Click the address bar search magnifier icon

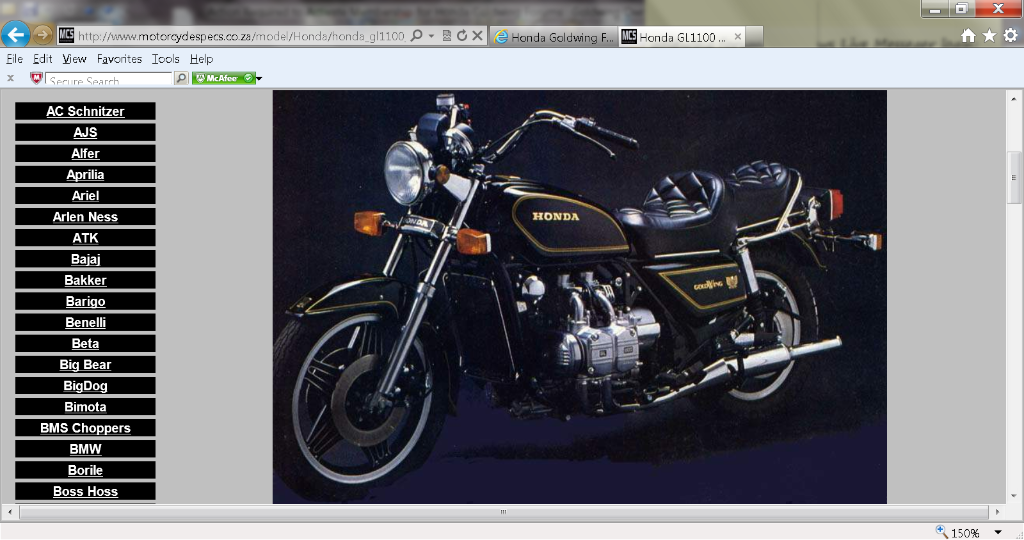[416, 36]
